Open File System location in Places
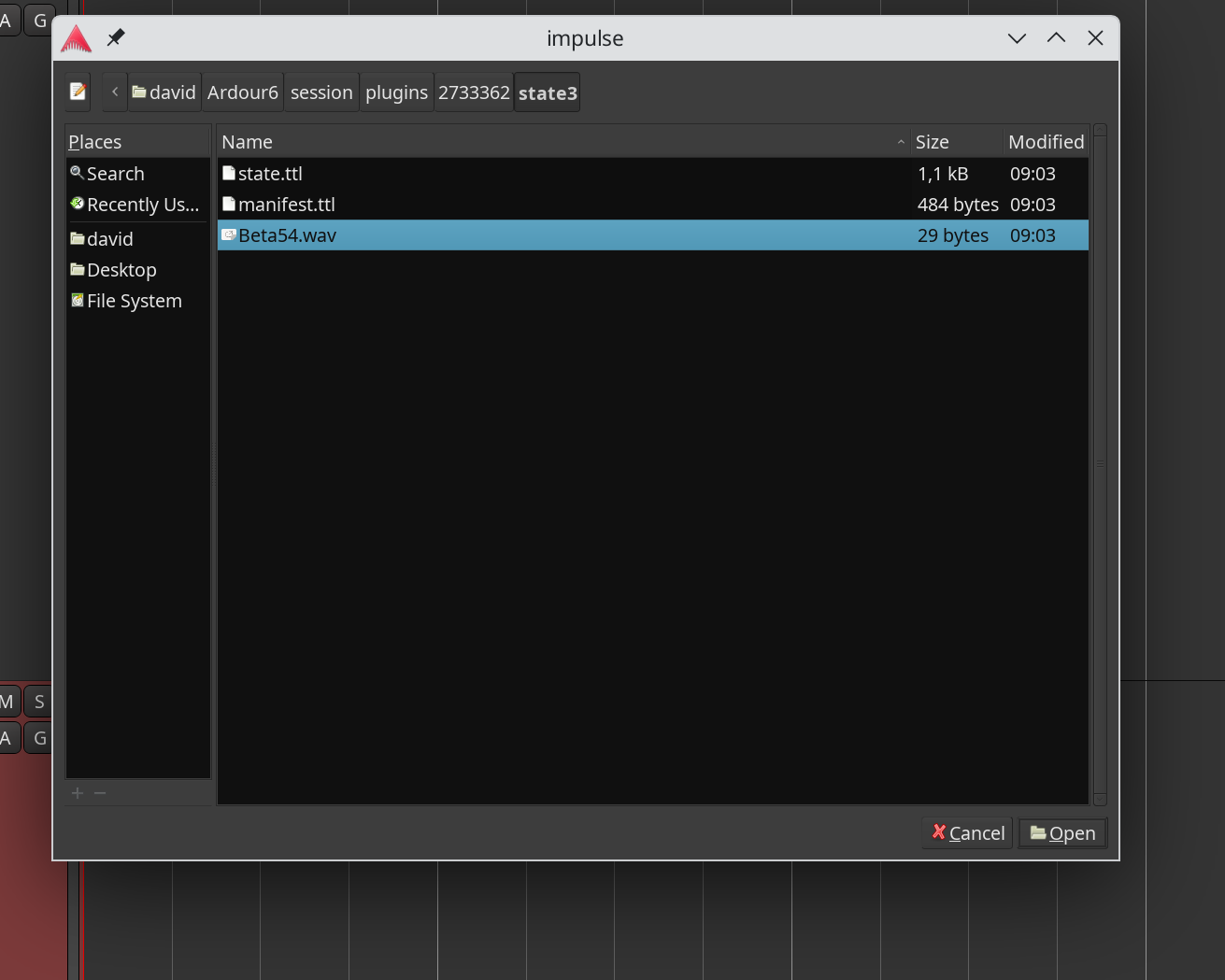 click(134, 301)
